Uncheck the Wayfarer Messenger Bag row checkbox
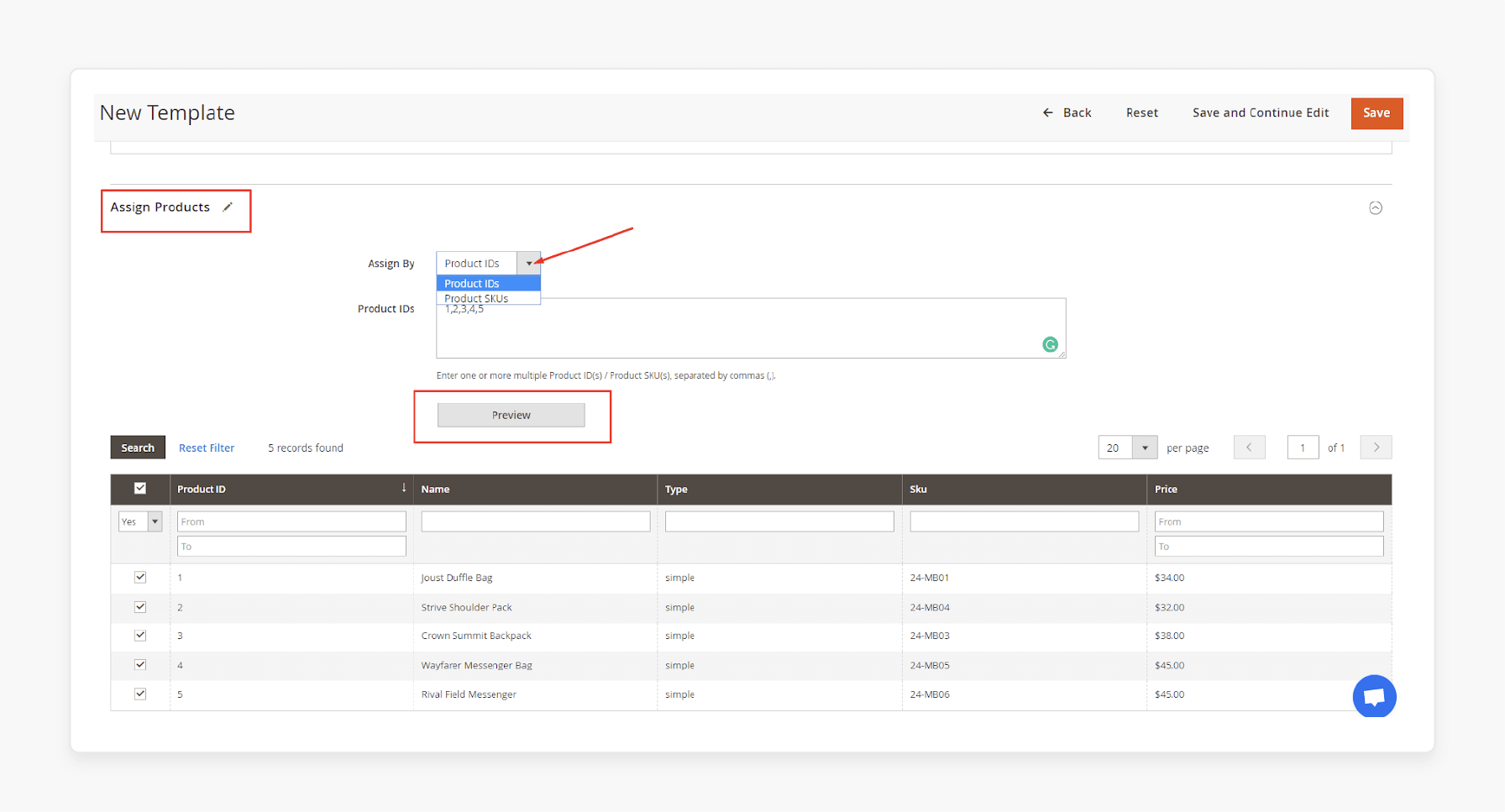The image size is (1505, 812). pos(140,664)
